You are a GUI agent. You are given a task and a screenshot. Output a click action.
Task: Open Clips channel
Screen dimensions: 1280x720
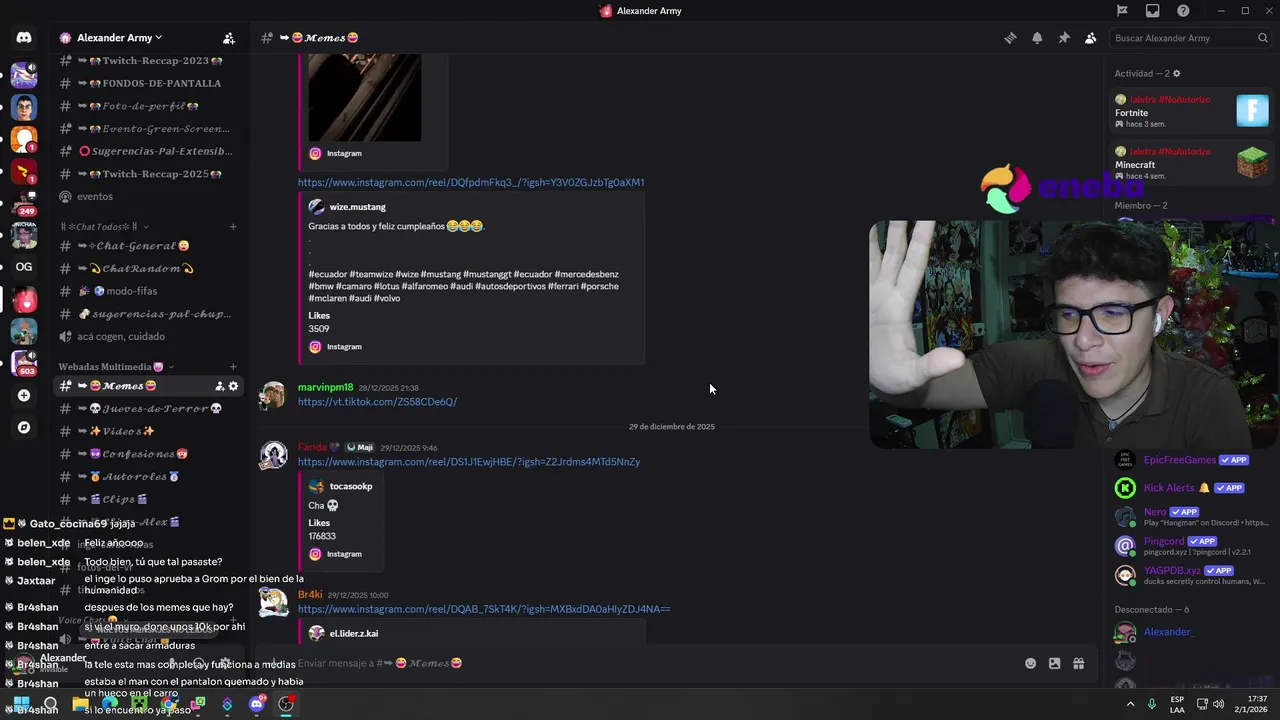[x=148, y=499]
